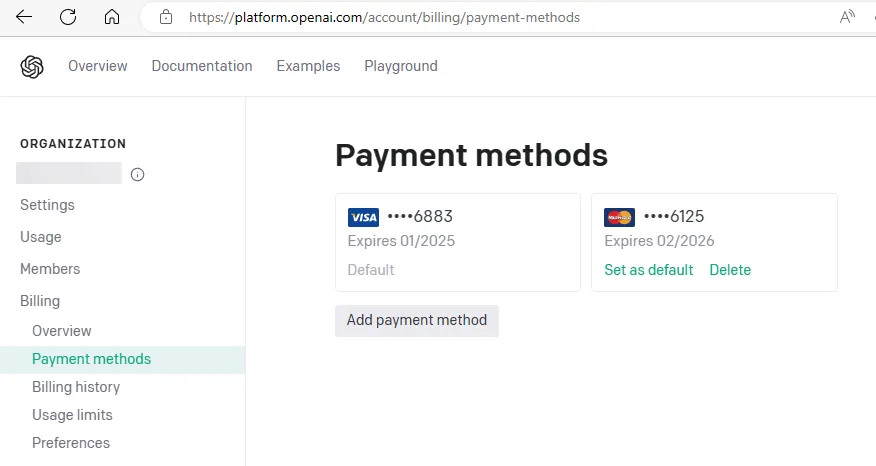Collapse the Billing section in sidebar
This screenshot has width=876, height=466.
[x=40, y=301]
